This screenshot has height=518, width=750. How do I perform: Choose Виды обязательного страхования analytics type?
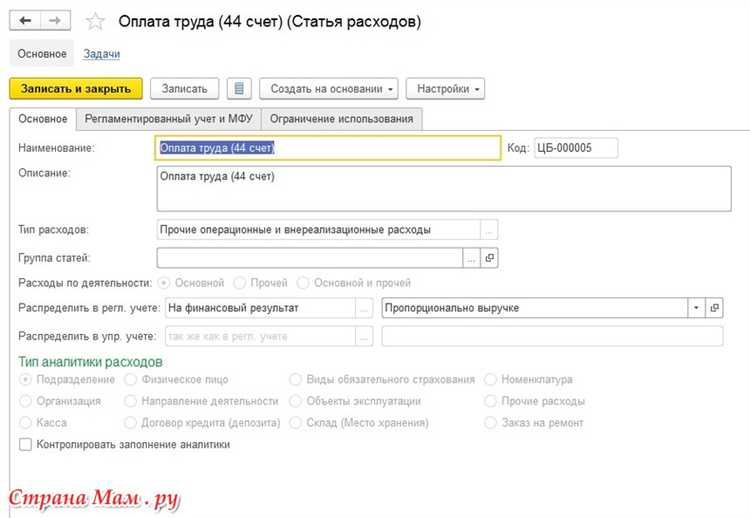coord(296,379)
